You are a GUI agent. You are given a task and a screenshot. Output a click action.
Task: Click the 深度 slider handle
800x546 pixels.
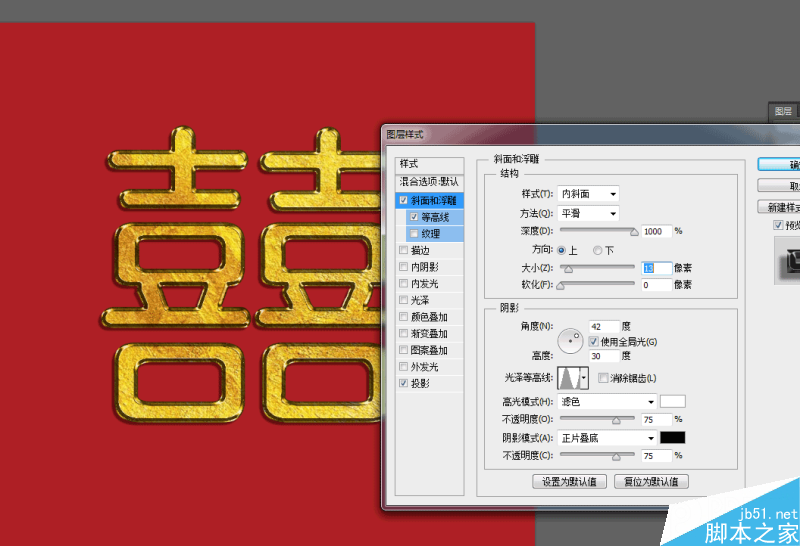pos(634,232)
